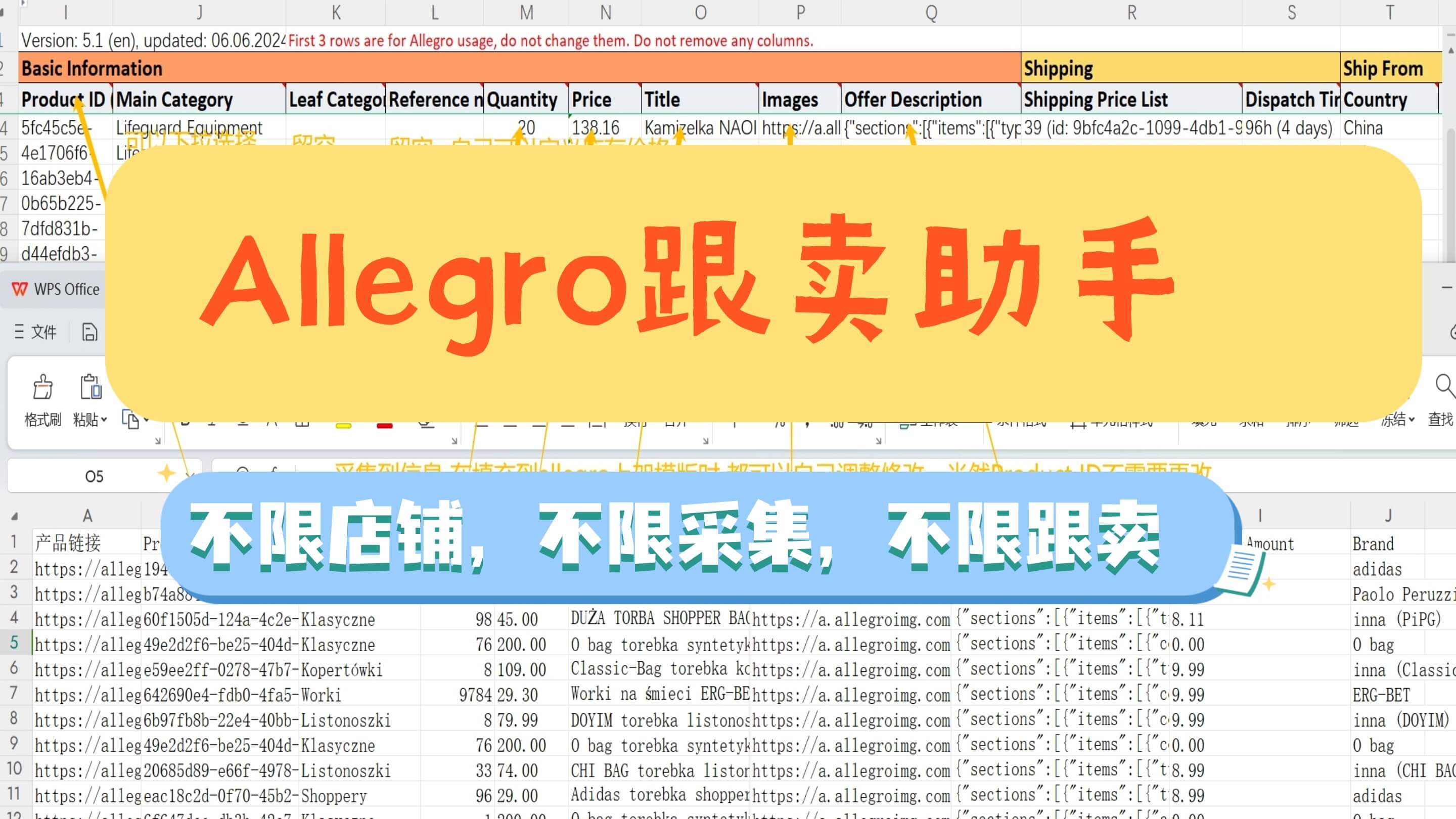Select the Quantity header cell
Viewport: 1456px width, 819px height.
click(x=526, y=100)
